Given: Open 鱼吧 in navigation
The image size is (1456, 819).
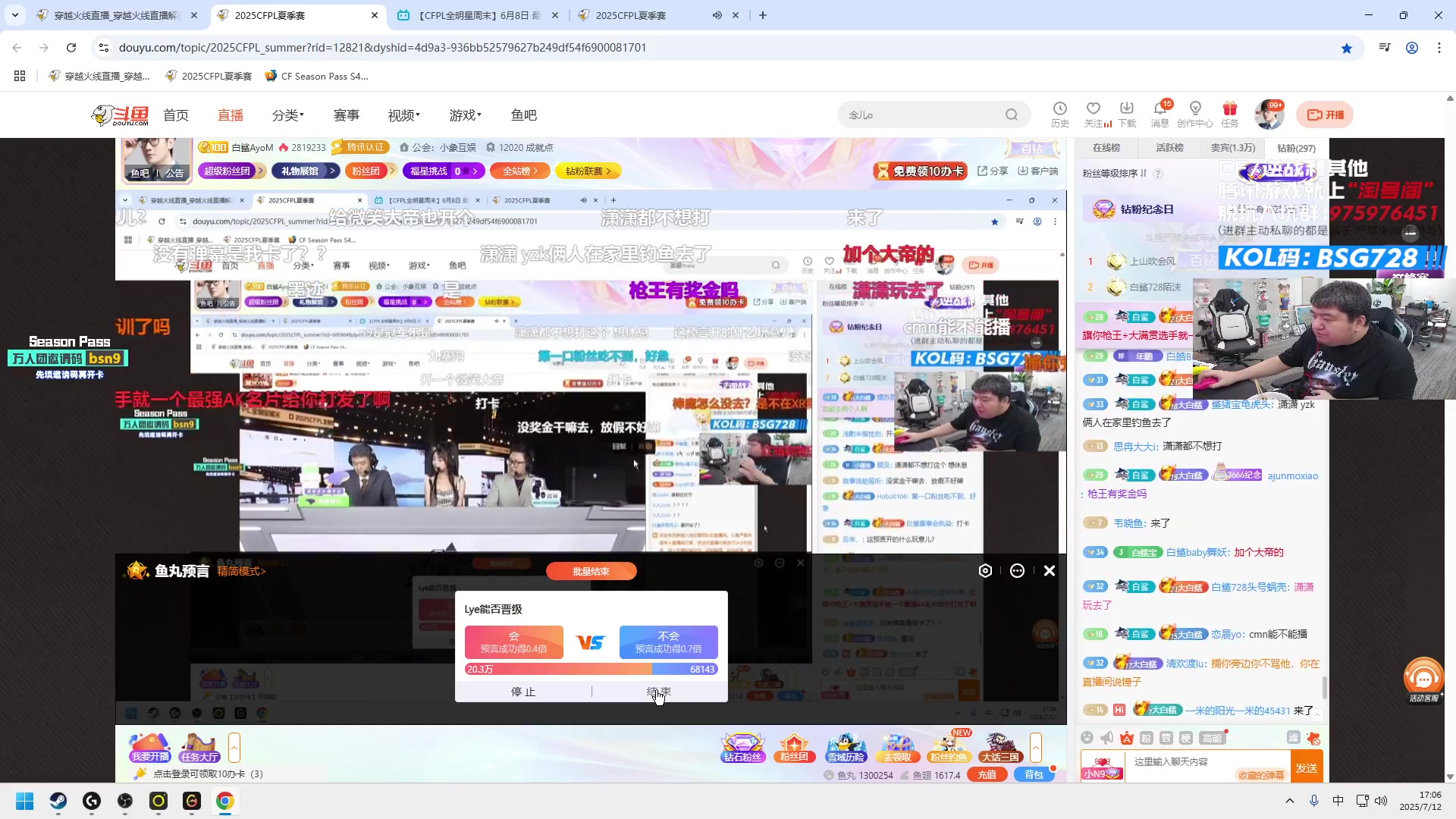Looking at the screenshot, I should [x=524, y=115].
